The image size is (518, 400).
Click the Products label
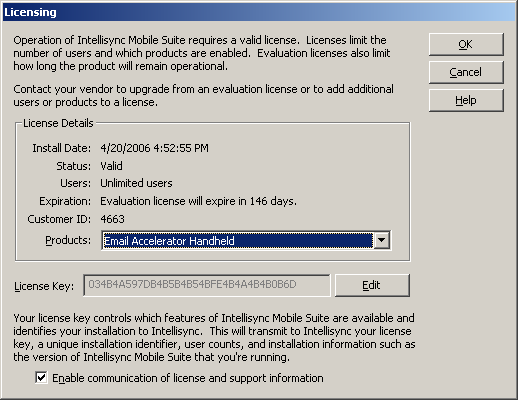tap(68, 240)
